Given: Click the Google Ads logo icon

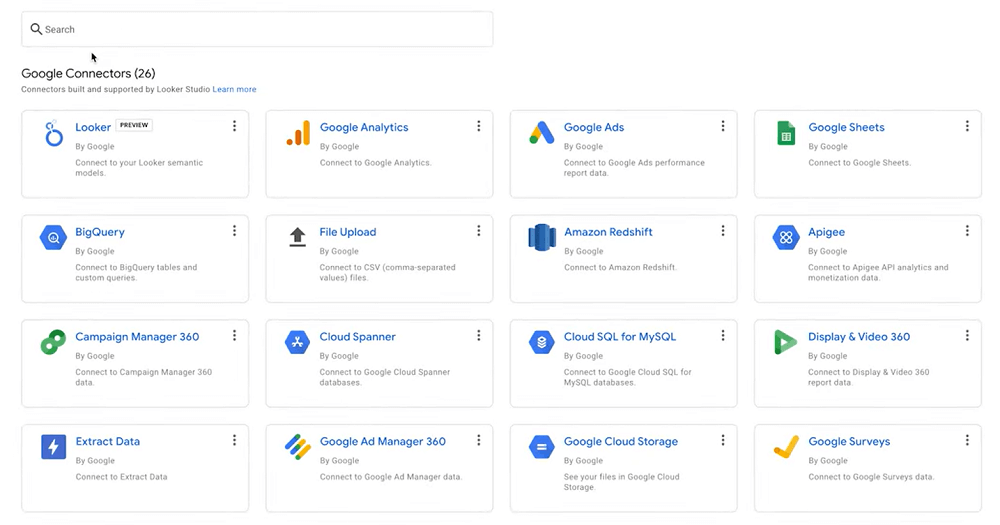Looking at the screenshot, I should (x=541, y=133).
